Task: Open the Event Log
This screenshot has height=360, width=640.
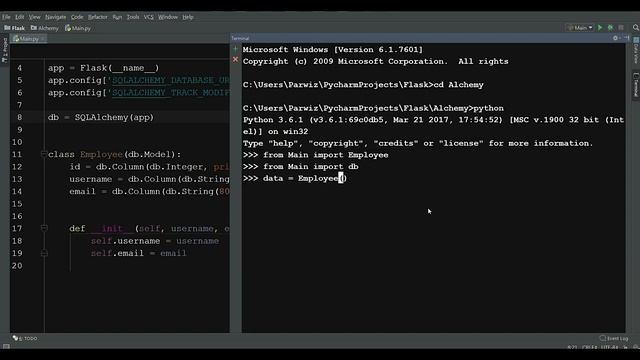Action: click(x=614, y=338)
